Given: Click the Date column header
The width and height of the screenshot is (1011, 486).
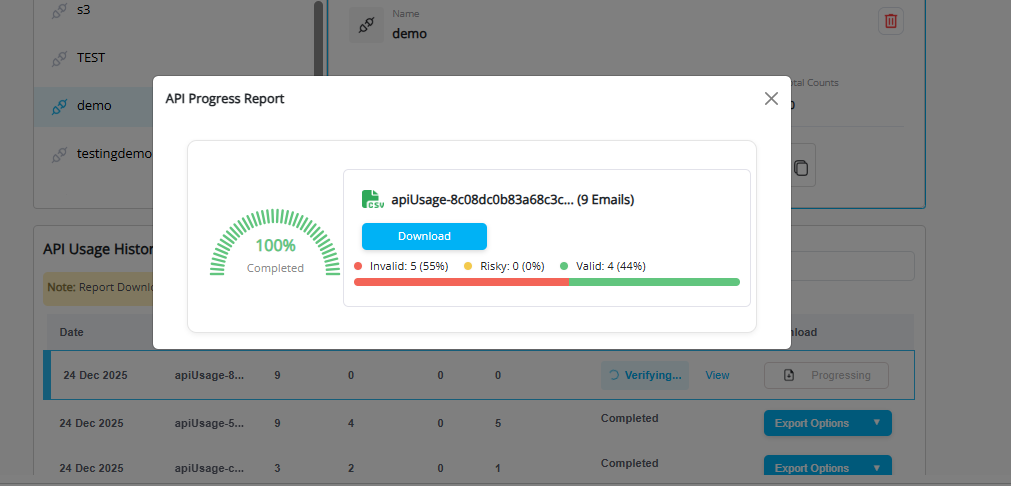Looking at the screenshot, I should [x=72, y=333].
